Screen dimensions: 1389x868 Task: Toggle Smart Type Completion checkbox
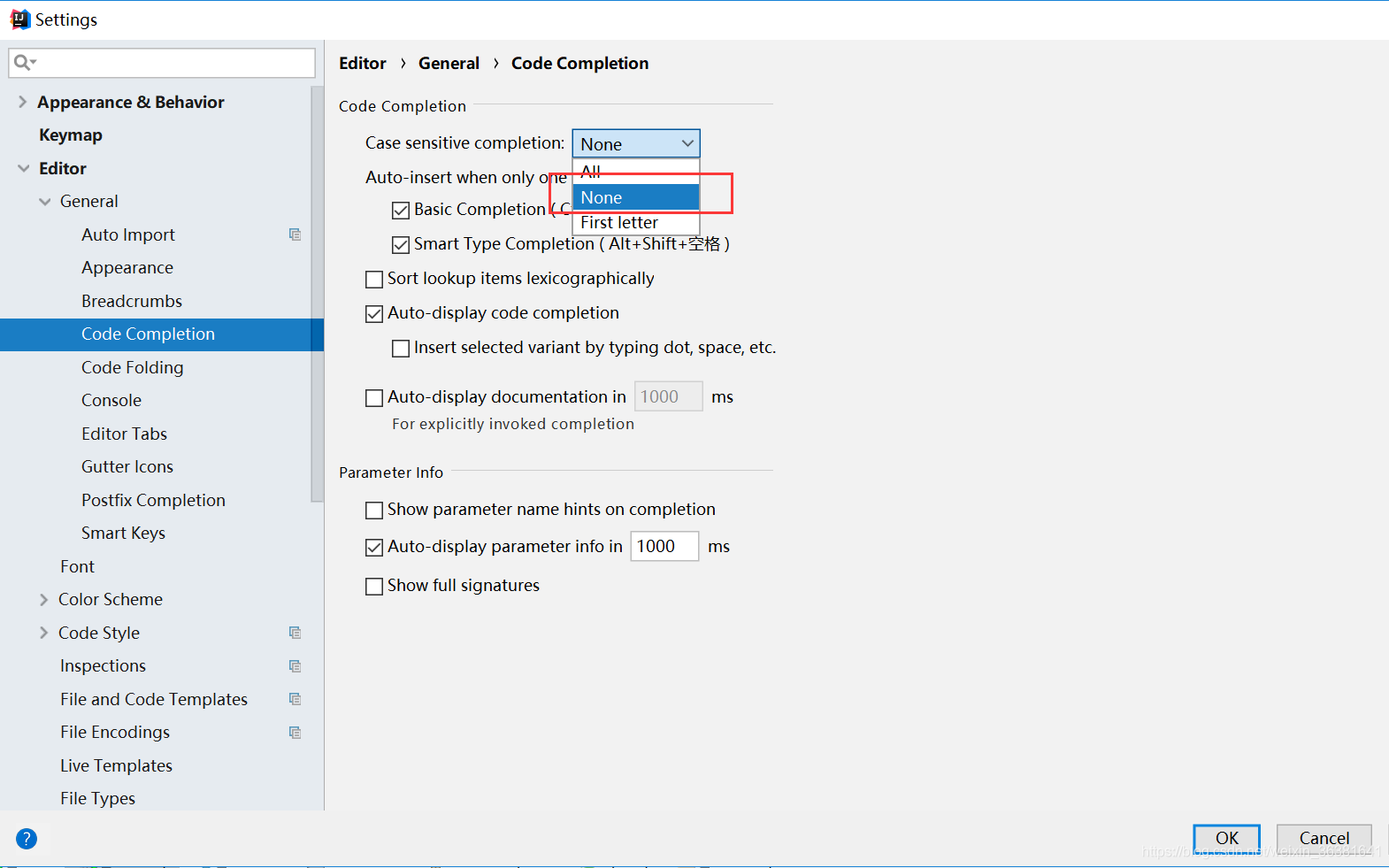coord(401,245)
